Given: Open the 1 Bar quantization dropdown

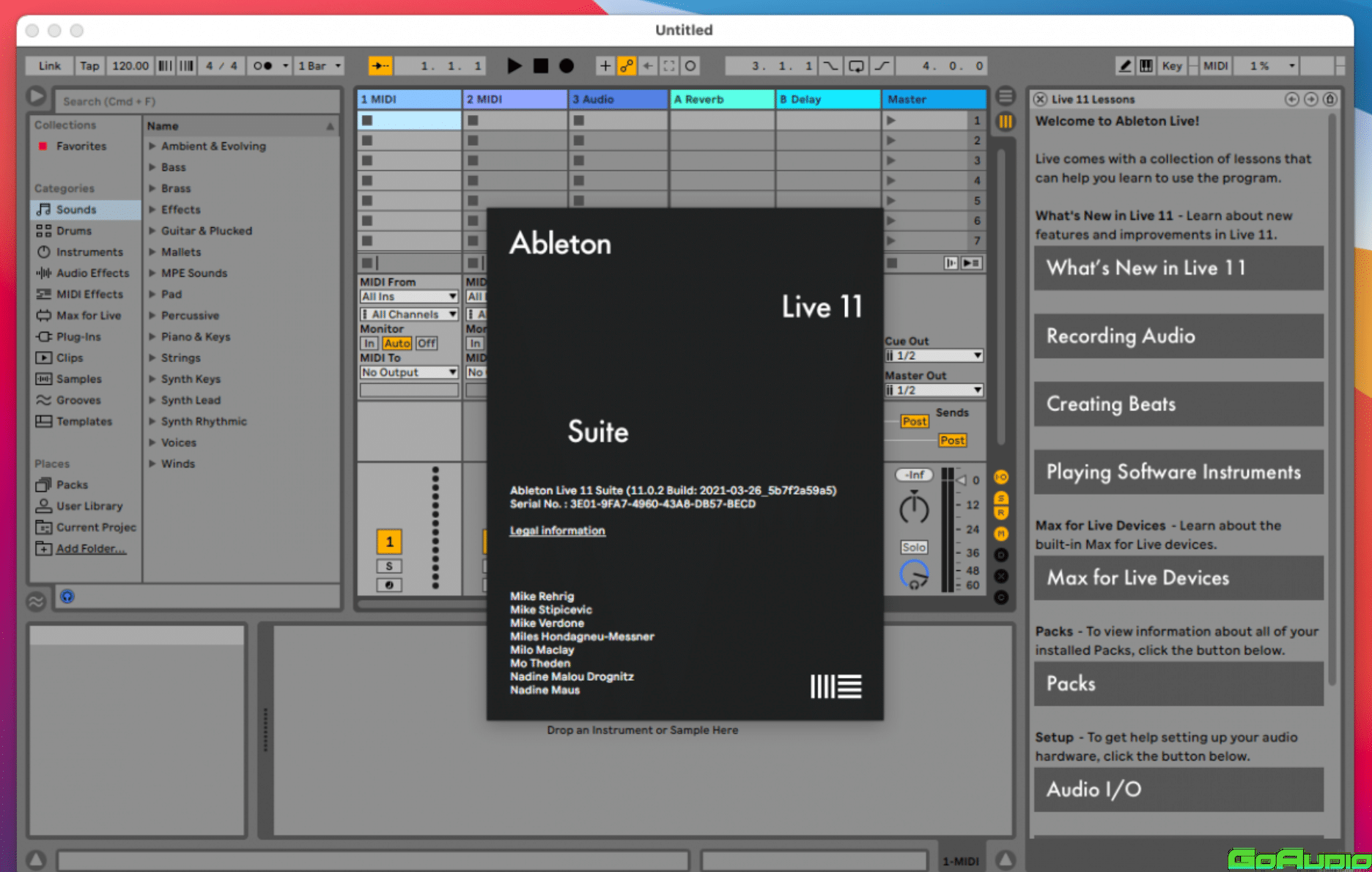Looking at the screenshot, I should click(x=320, y=66).
